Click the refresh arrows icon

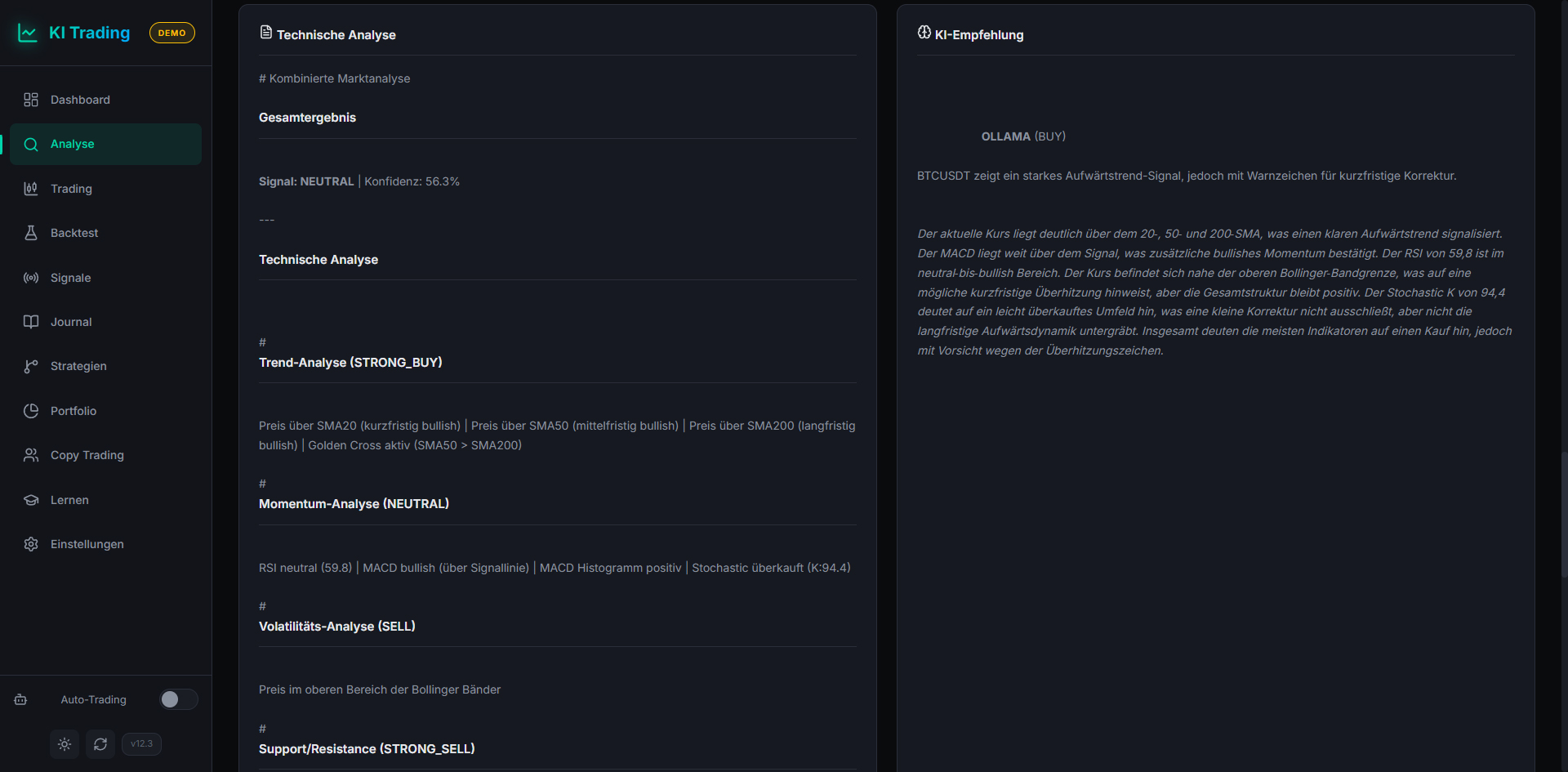[x=100, y=744]
